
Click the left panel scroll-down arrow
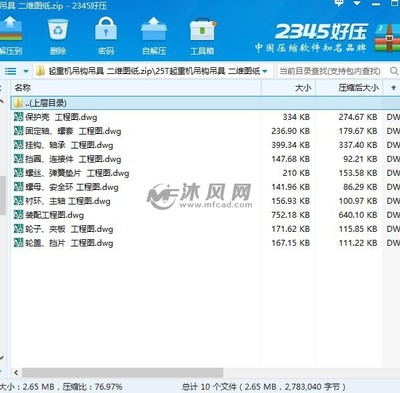click(2, 358)
